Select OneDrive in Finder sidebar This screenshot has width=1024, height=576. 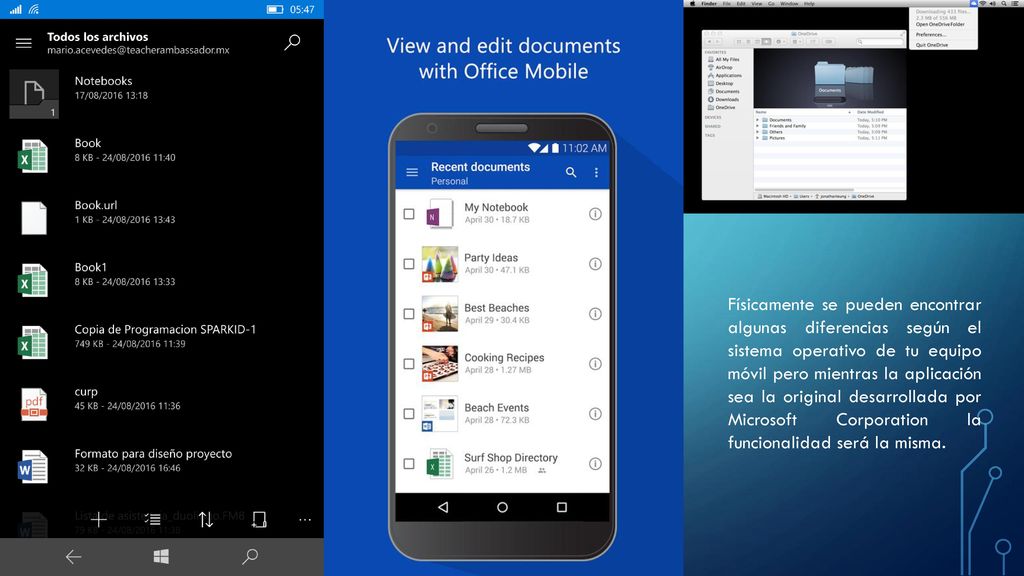tap(722, 107)
